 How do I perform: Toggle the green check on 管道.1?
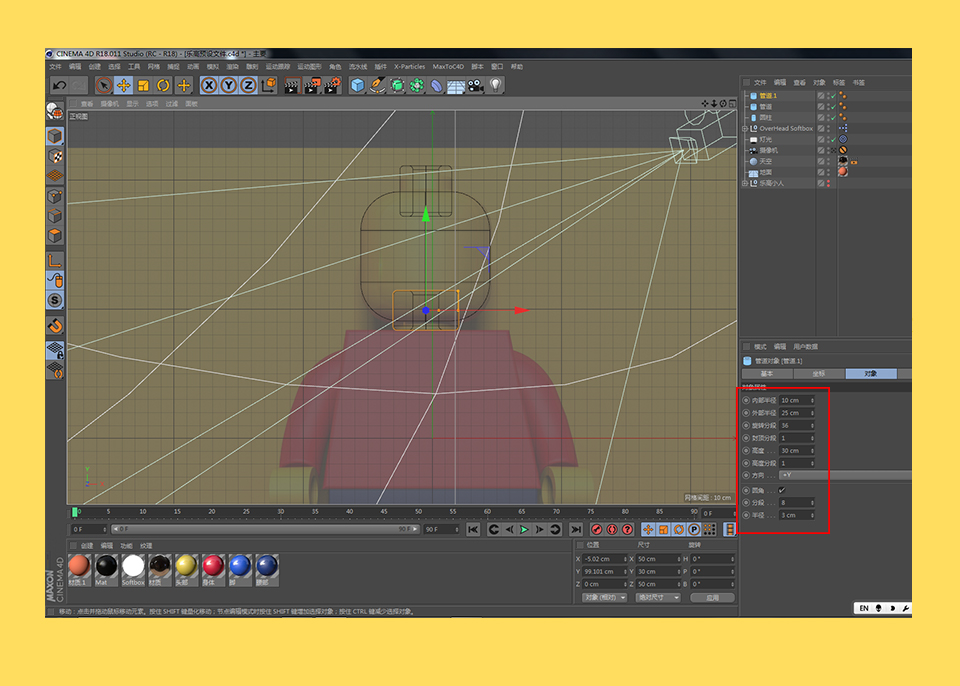[x=834, y=96]
